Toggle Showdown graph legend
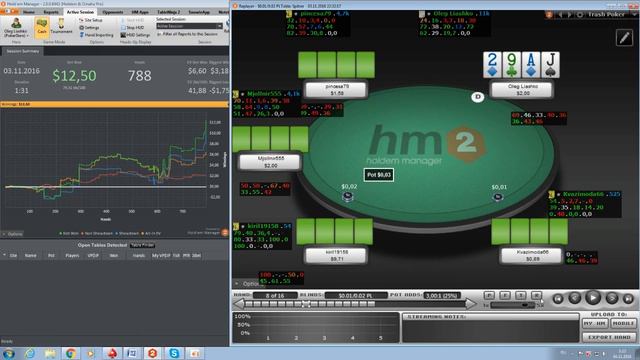Image resolution: width=640 pixels, height=360 pixels. point(127,233)
